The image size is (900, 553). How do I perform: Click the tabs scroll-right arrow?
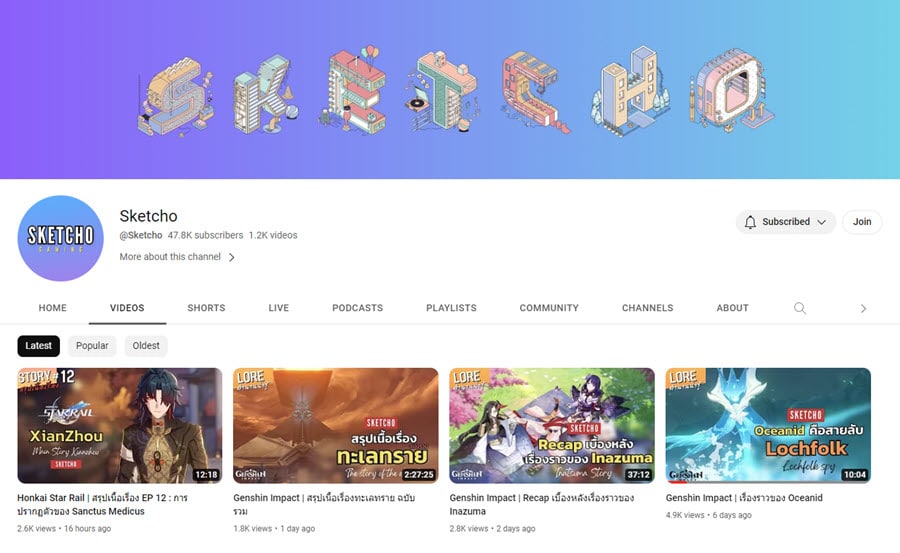pos(863,308)
